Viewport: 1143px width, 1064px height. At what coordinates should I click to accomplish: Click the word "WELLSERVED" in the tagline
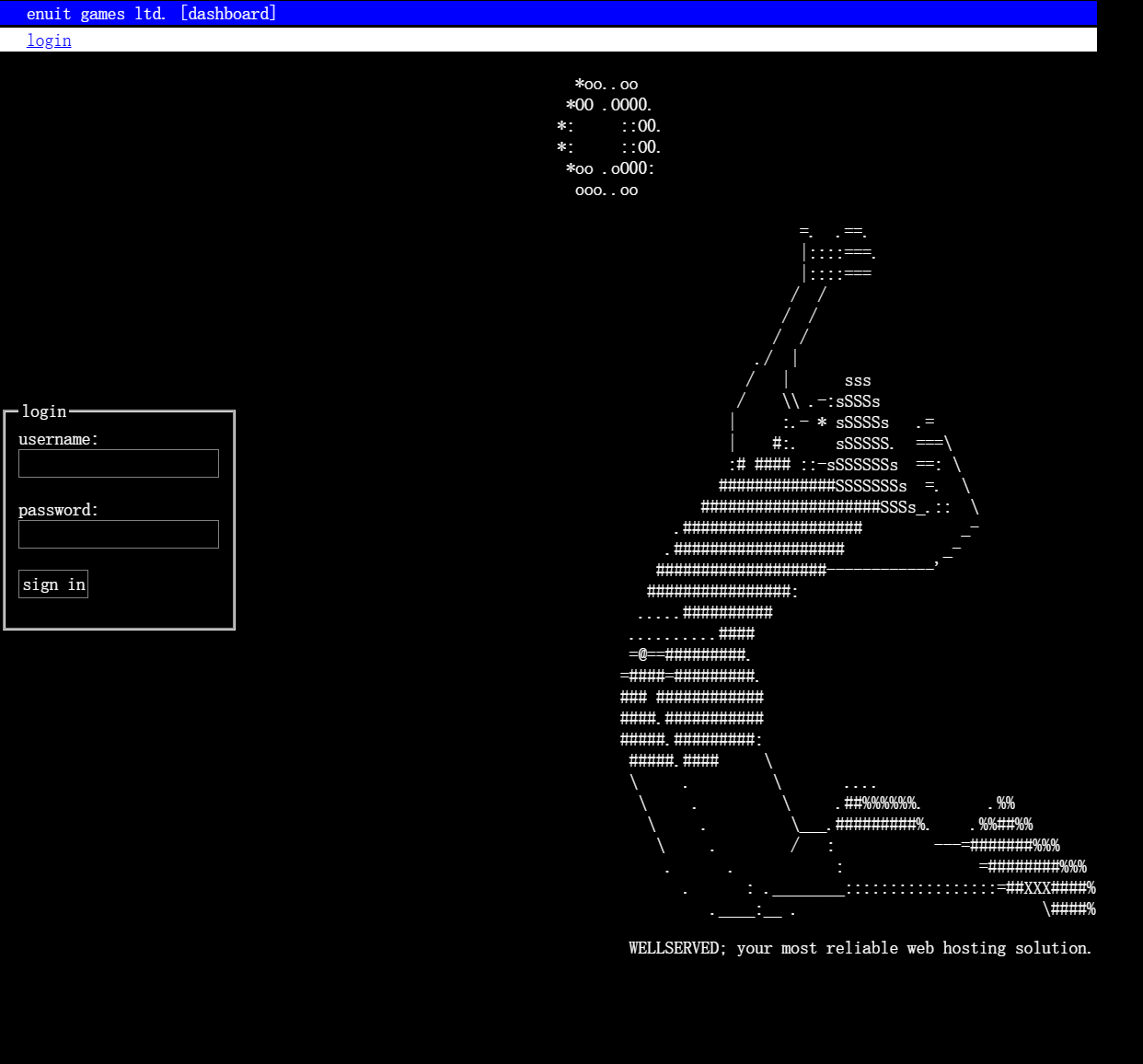(x=674, y=948)
